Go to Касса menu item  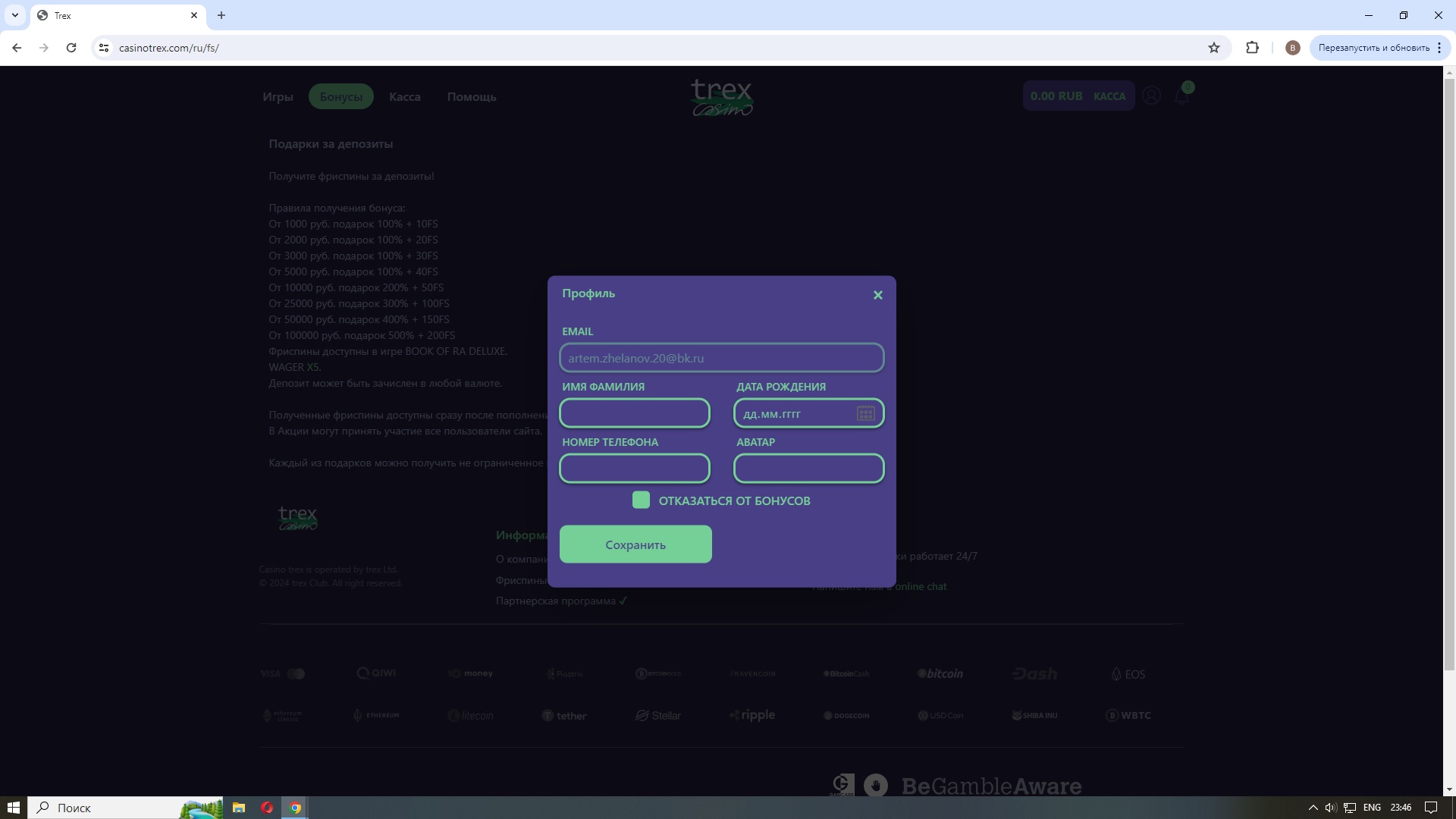[x=404, y=97]
